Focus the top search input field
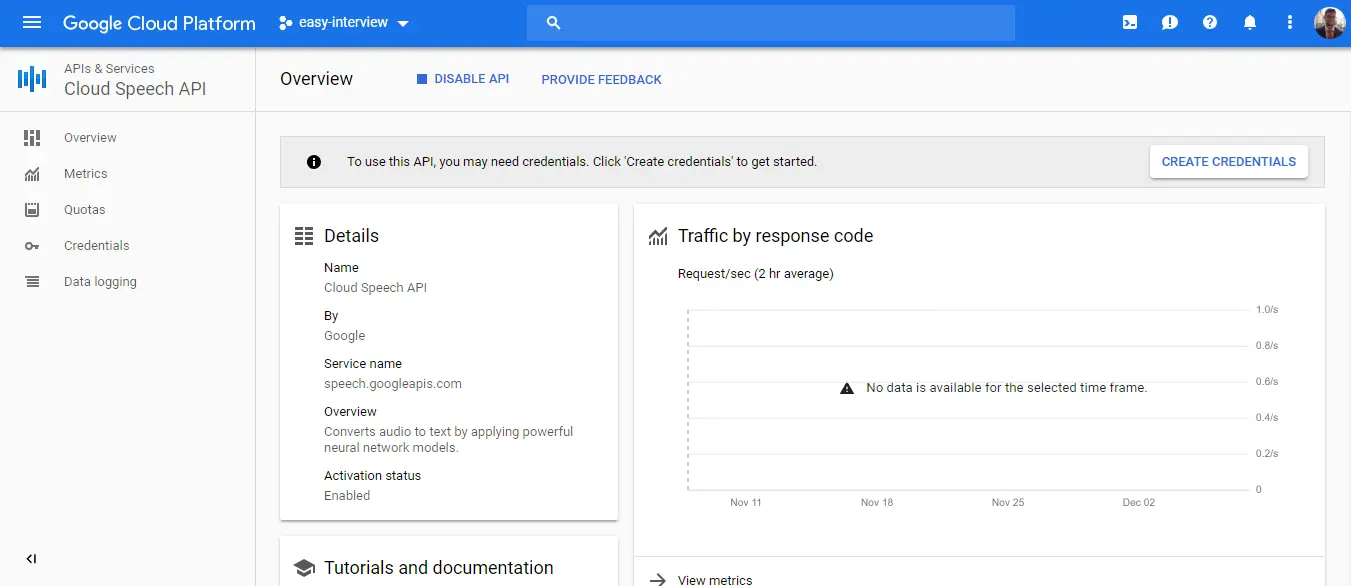The height and width of the screenshot is (586, 1351). 770,23
